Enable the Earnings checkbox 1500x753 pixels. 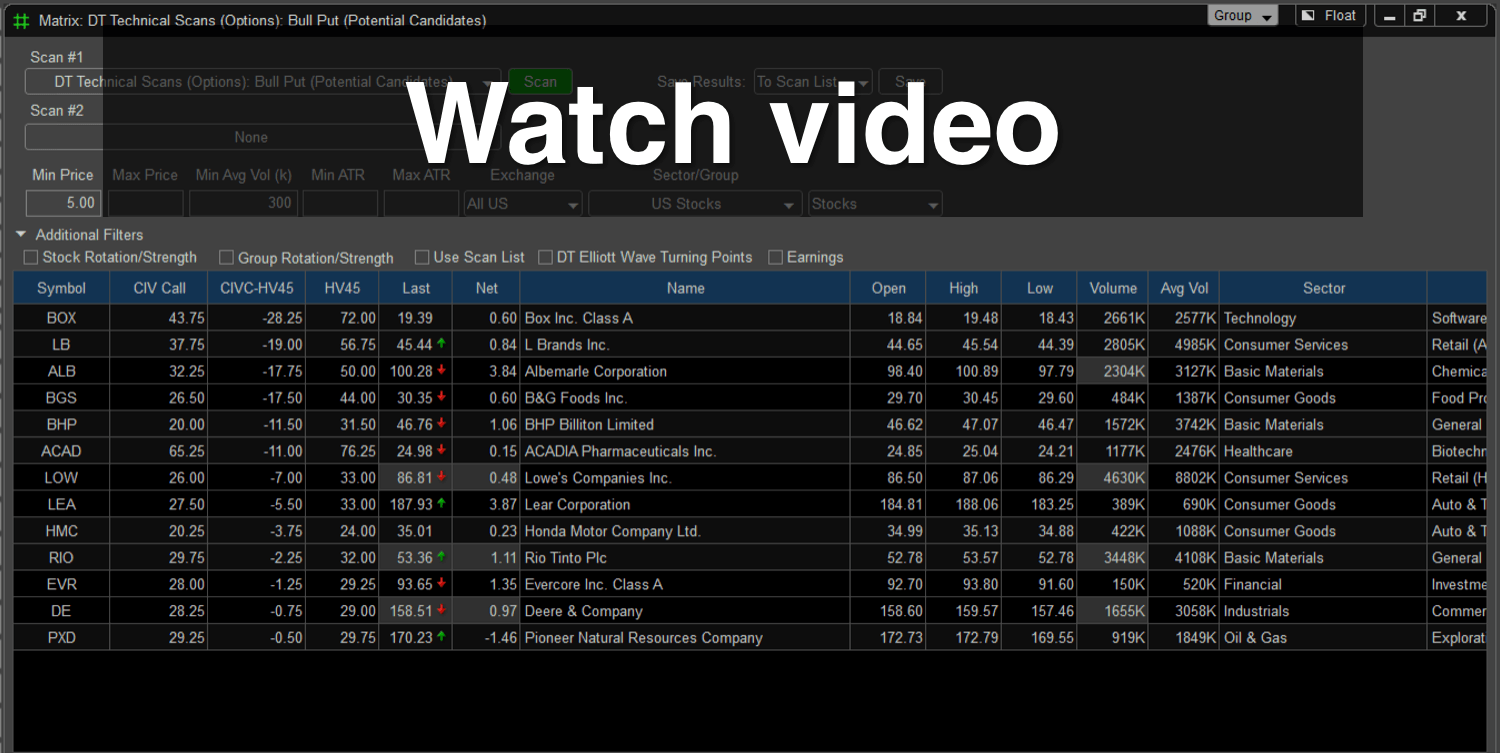click(x=775, y=258)
